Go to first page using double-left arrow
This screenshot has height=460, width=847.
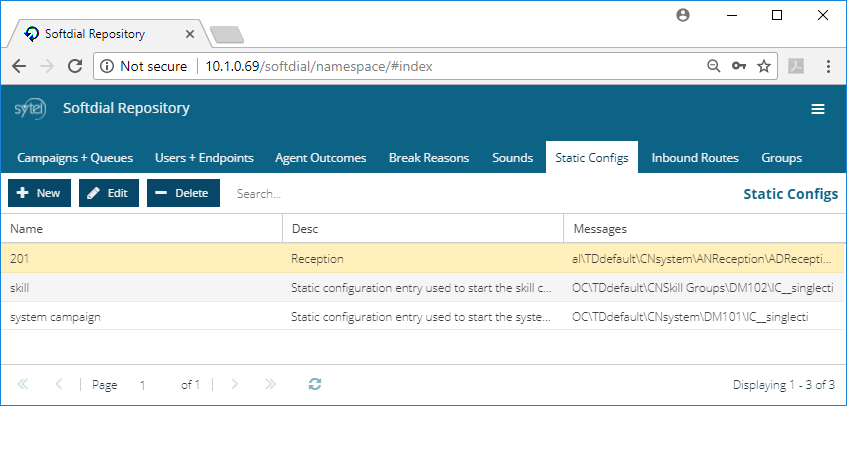[23, 384]
